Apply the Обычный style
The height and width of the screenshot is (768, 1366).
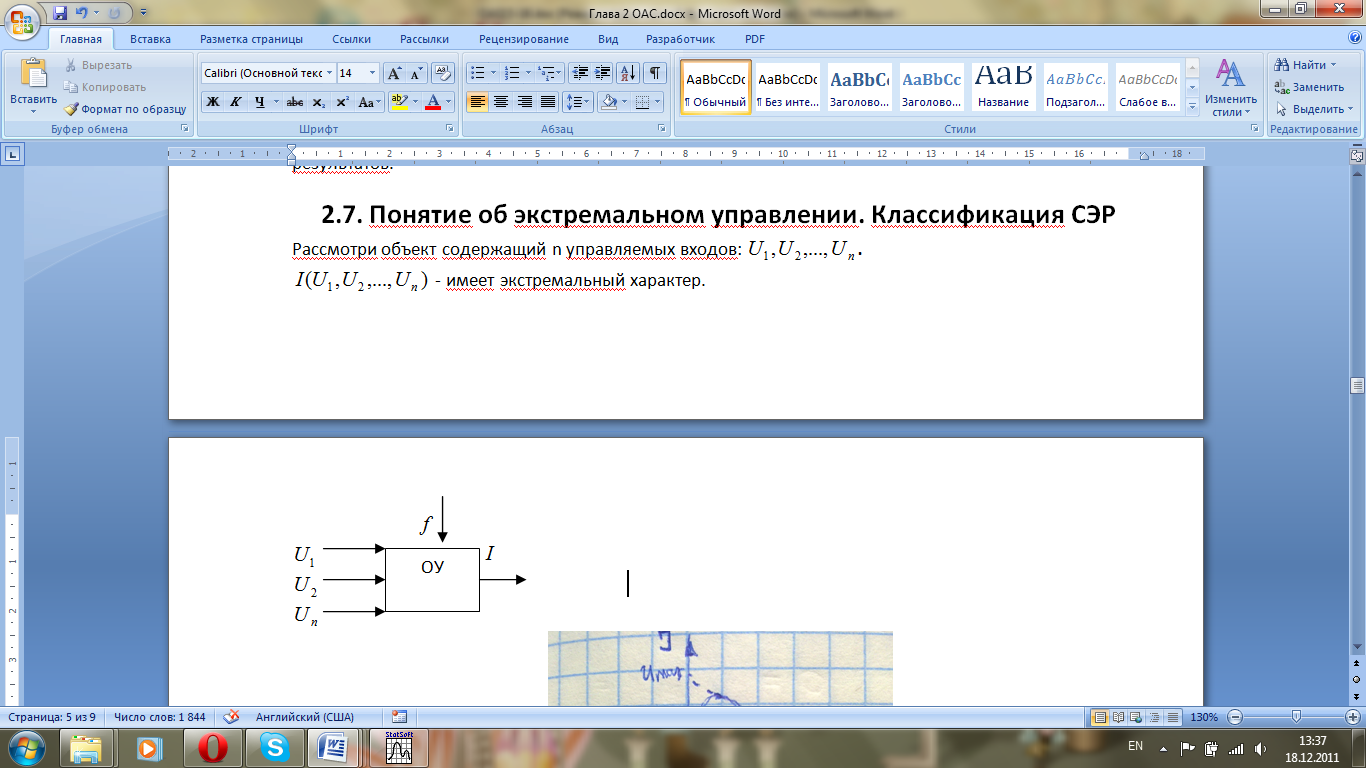coord(716,88)
